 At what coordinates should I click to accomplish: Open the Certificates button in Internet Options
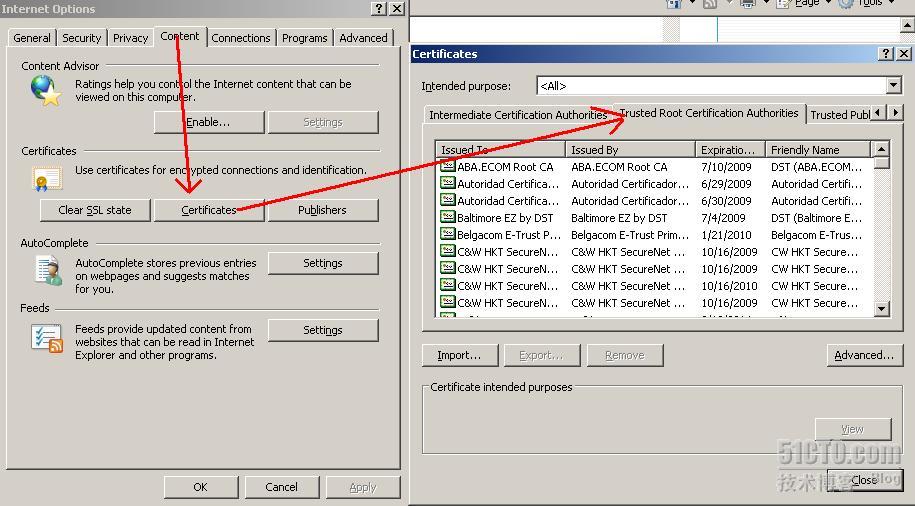click(x=209, y=210)
